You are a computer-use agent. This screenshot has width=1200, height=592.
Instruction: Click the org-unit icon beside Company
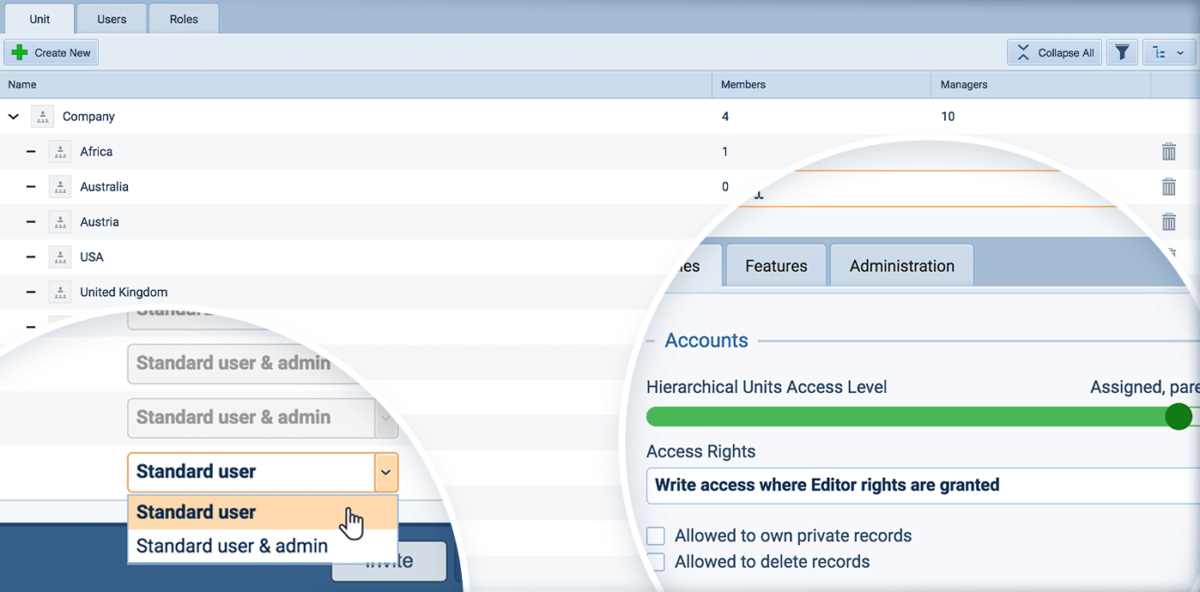click(42, 116)
